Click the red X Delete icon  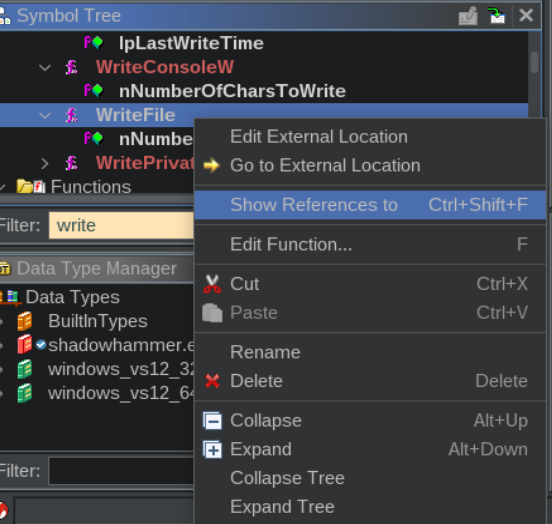[x=212, y=381]
